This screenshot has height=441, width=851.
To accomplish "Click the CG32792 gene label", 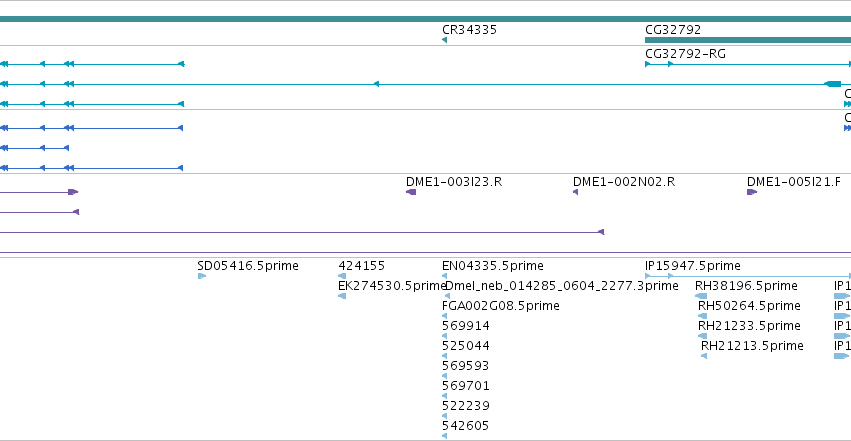I will [x=673, y=30].
